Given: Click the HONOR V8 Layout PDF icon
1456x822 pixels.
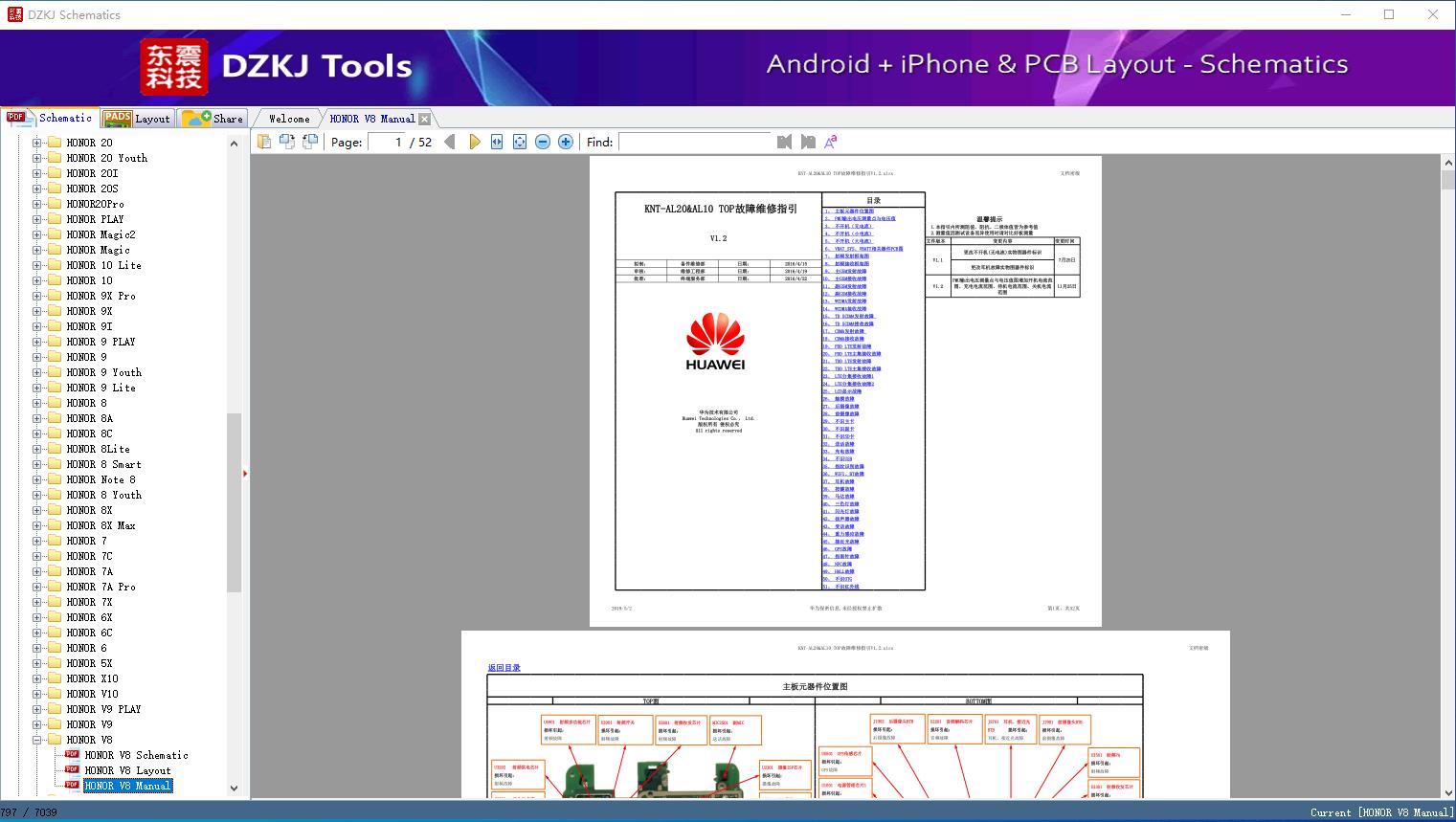Looking at the screenshot, I should [72, 769].
